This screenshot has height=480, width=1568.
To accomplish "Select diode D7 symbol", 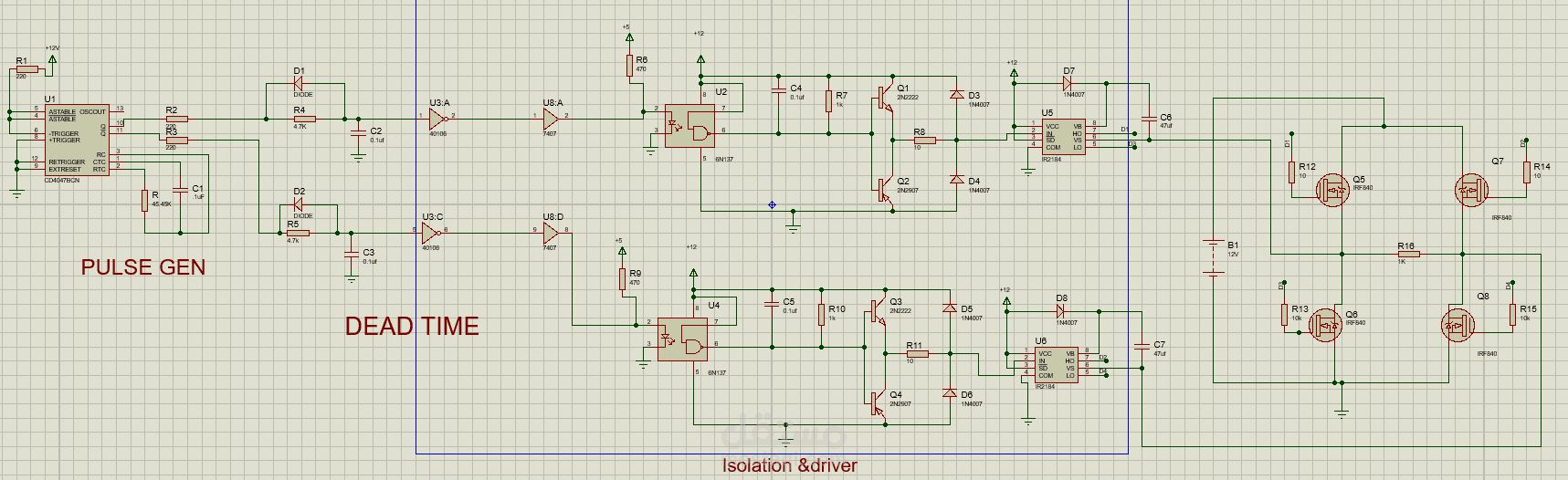I will (1068, 83).
